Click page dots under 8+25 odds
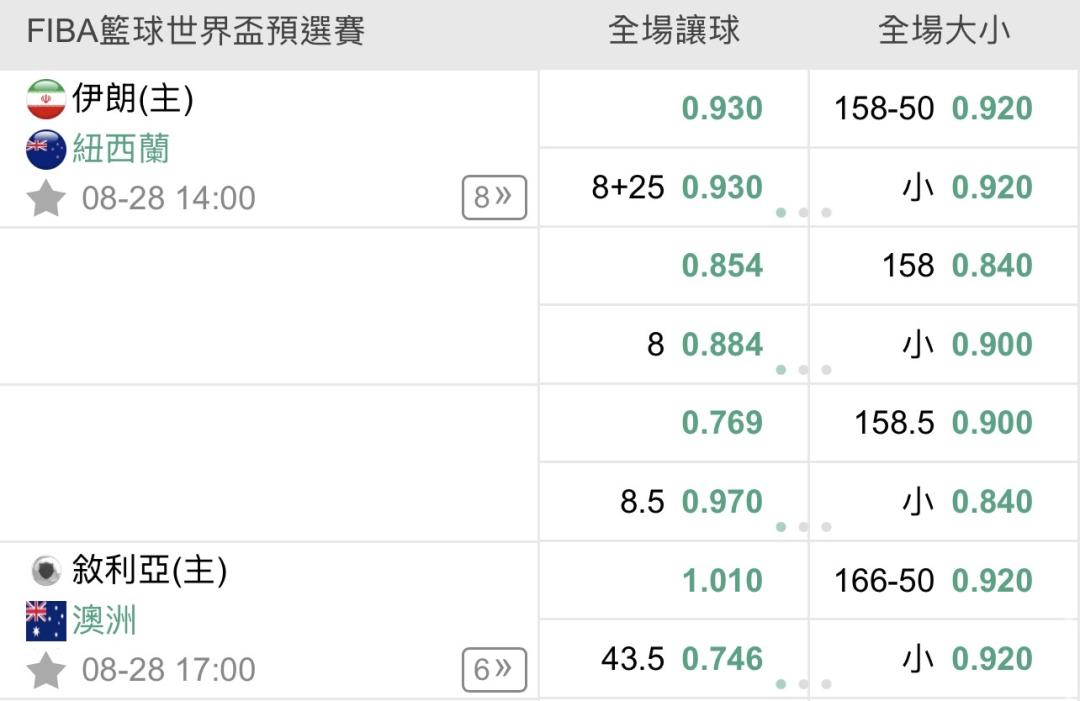 point(803,213)
